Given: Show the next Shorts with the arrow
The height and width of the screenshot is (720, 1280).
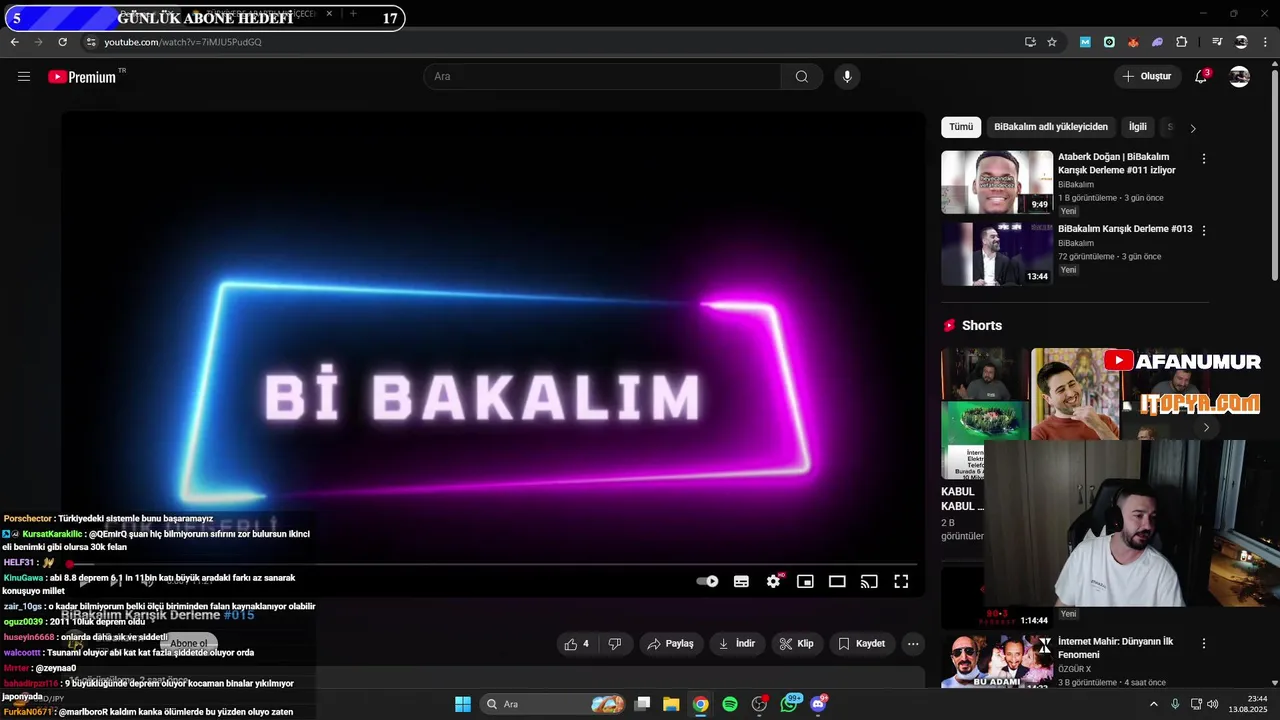Looking at the screenshot, I should [x=1206, y=428].
